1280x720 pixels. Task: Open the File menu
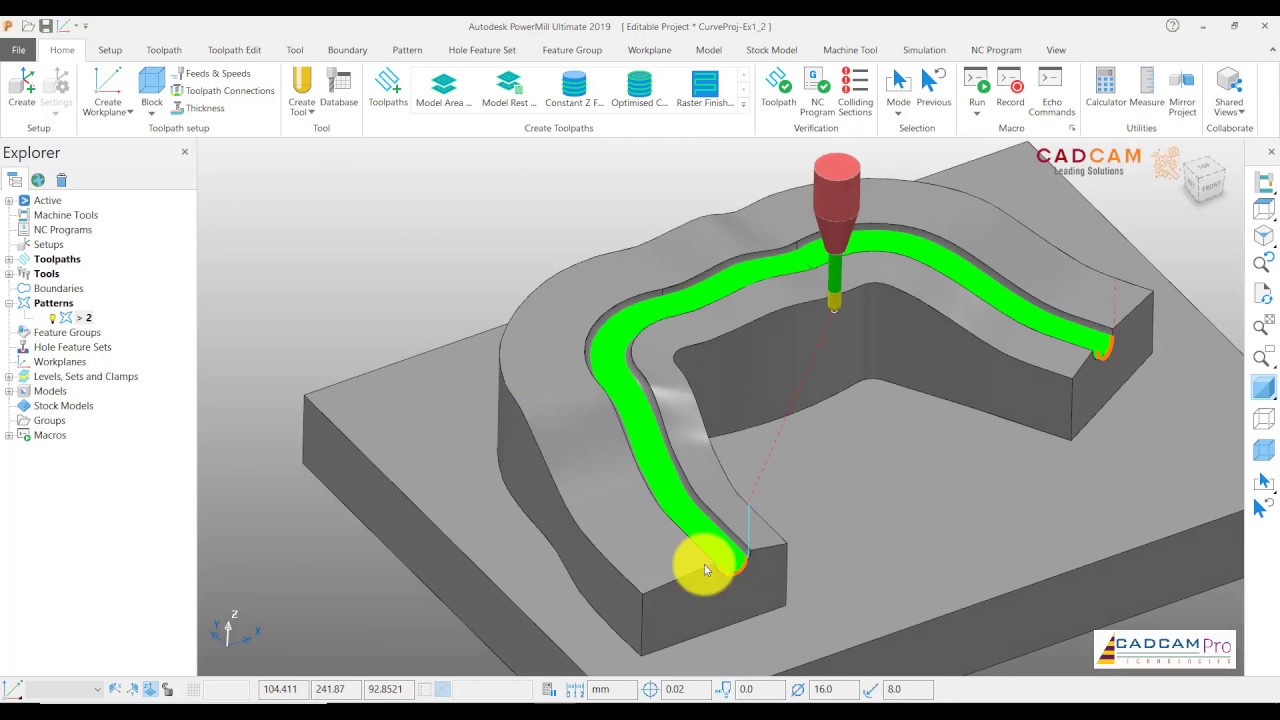pyautogui.click(x=18, y=50)
